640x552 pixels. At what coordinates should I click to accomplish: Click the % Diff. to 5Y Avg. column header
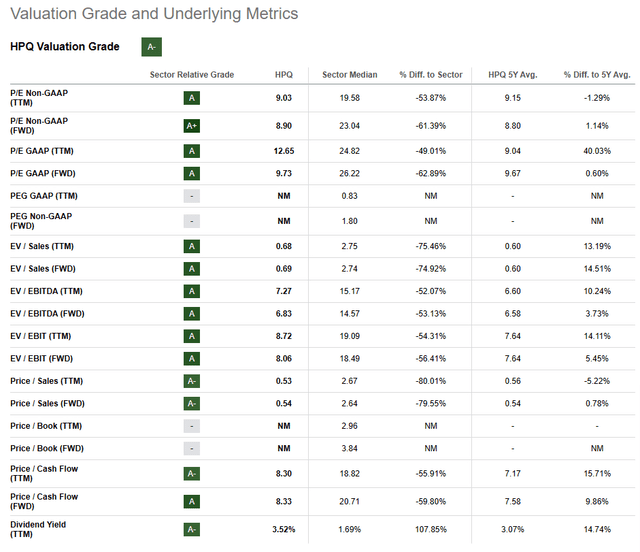[x=597, y=75]
